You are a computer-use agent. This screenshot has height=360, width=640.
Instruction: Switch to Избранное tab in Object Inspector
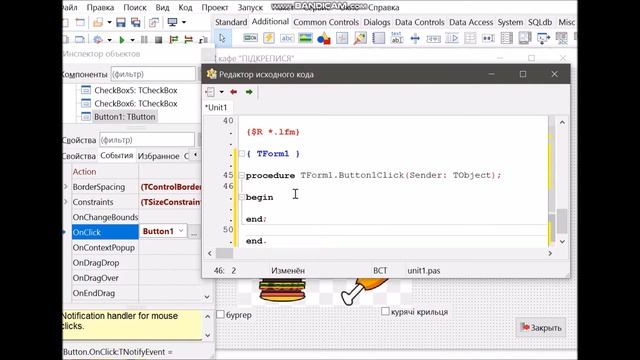click(x=158, y=156)
